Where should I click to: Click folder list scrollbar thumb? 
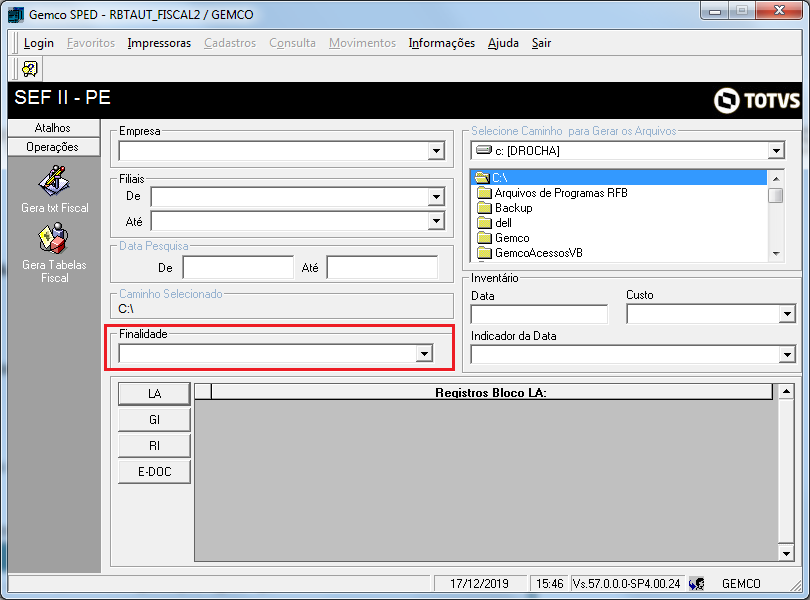pyautogui.click(x=775, y=195)
